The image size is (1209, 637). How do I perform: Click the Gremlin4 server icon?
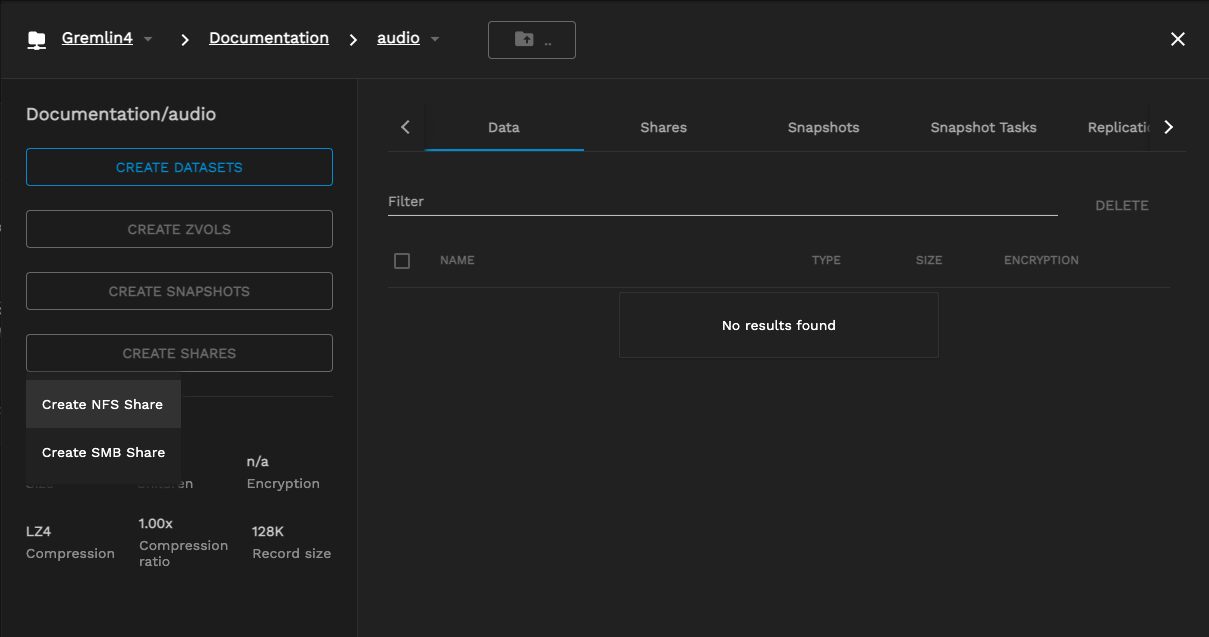coord(37,40)
